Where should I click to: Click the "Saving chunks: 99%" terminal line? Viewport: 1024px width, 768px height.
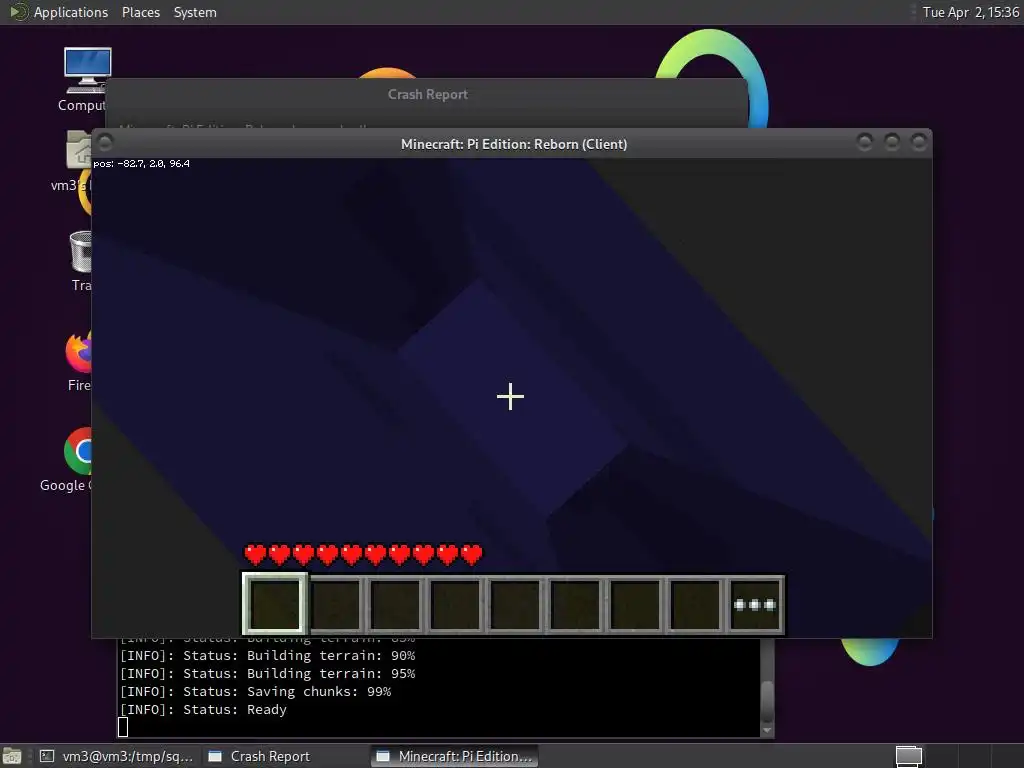255,691
